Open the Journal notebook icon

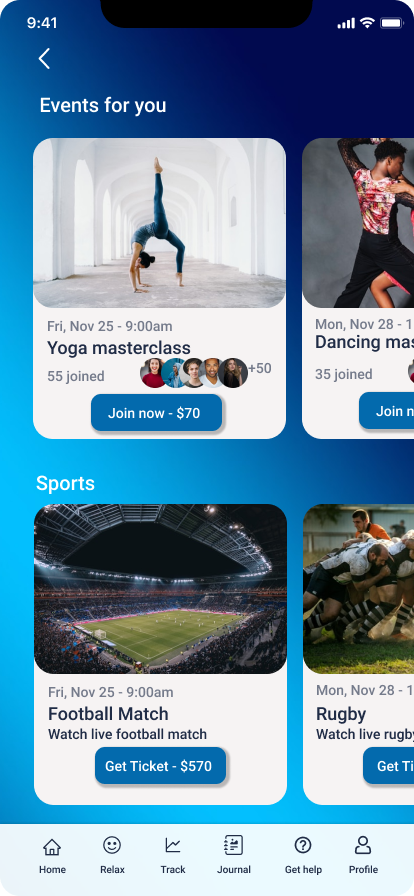(x=233, y=845)
